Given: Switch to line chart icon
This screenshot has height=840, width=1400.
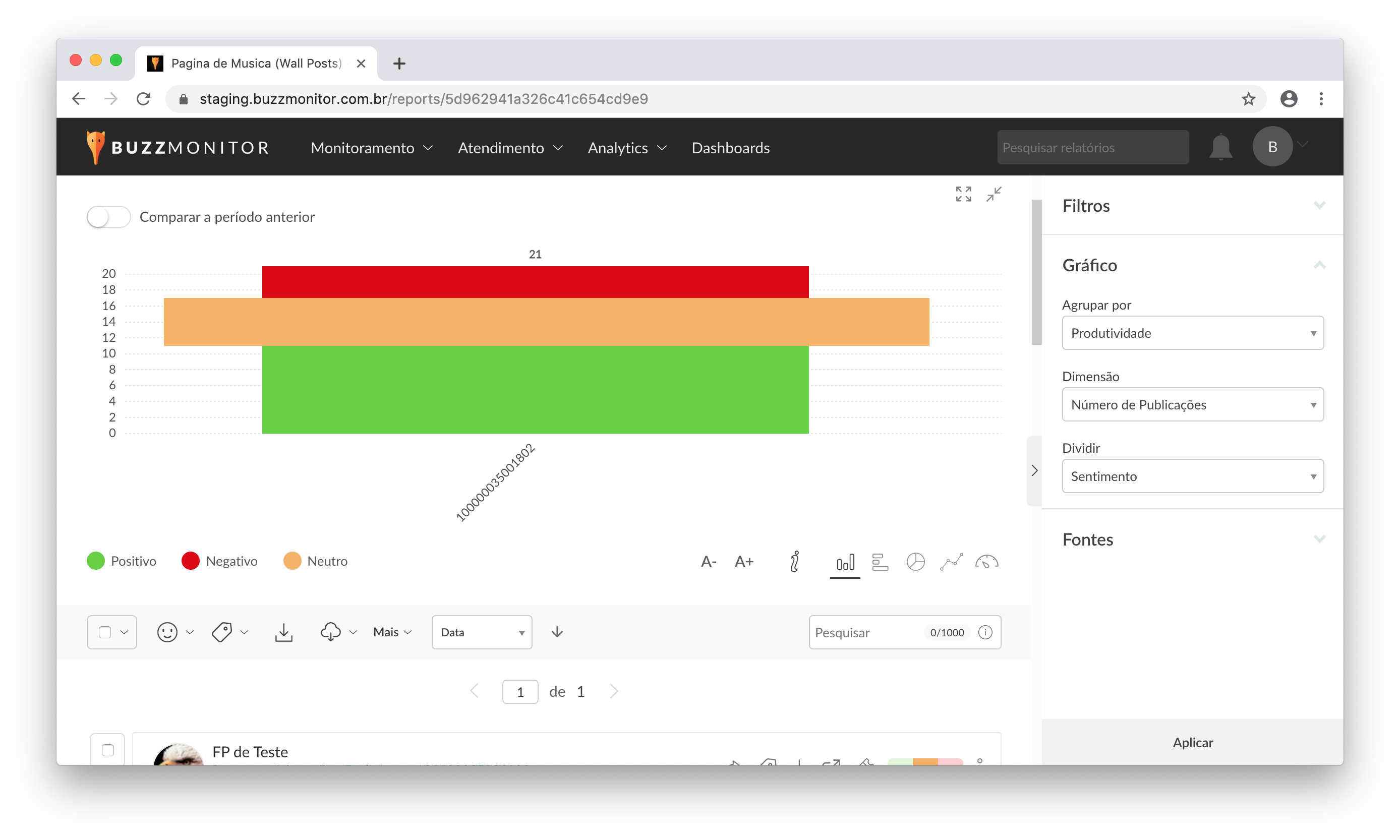Looking at the screenshot, I should click(951, 562).
